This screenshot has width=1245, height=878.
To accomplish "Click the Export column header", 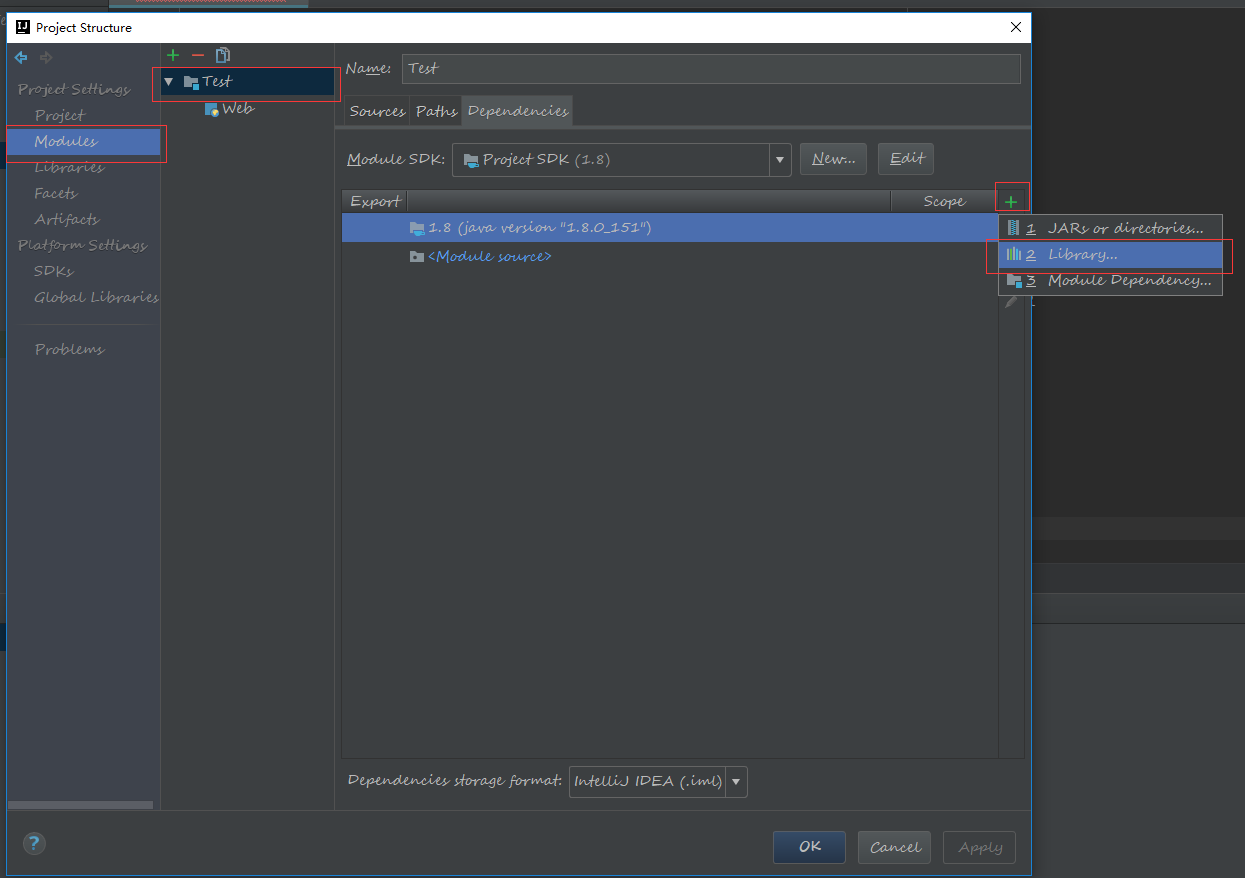I will (x=375, y=201).
